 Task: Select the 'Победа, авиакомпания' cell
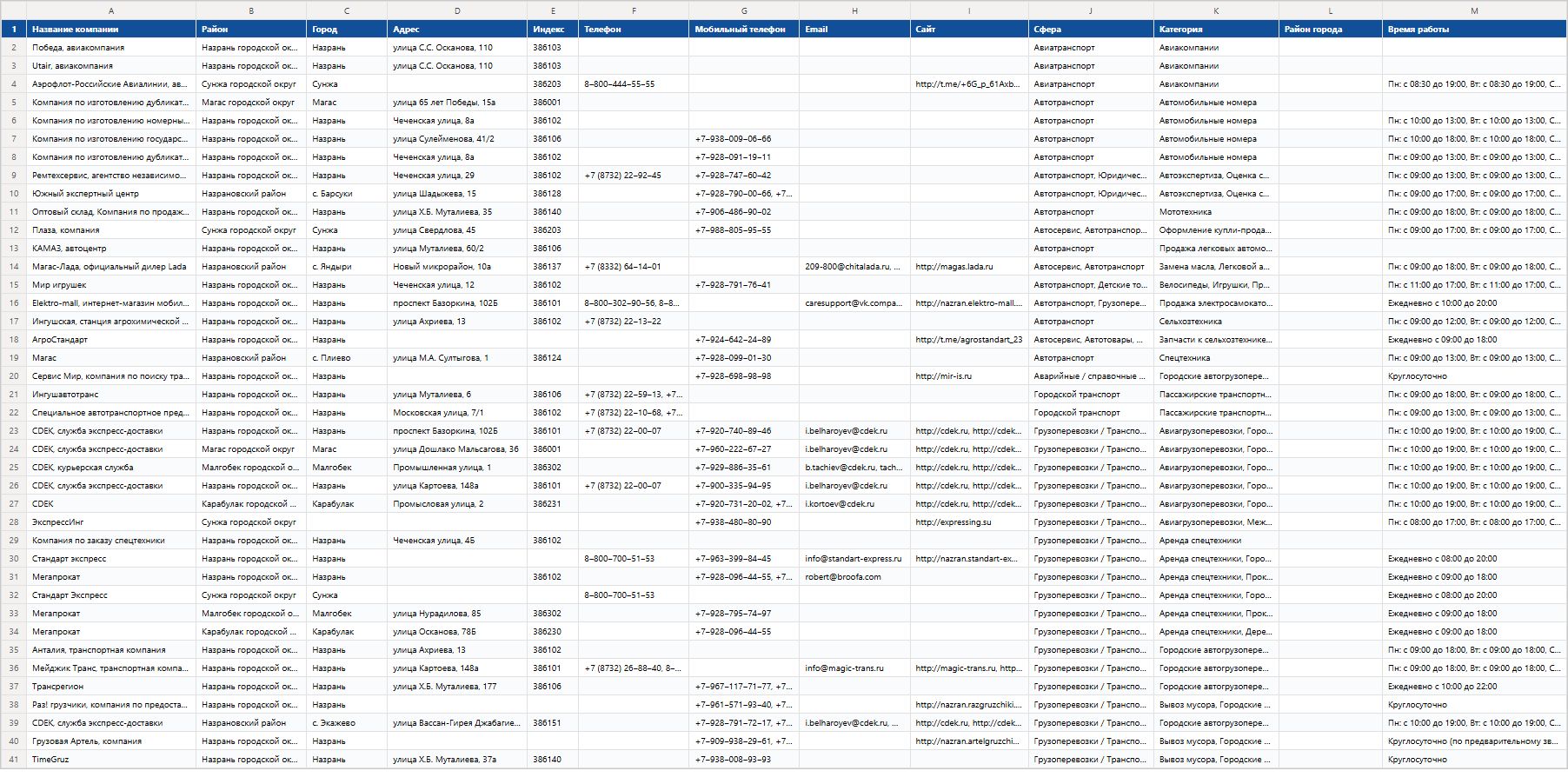coord(111,48)
